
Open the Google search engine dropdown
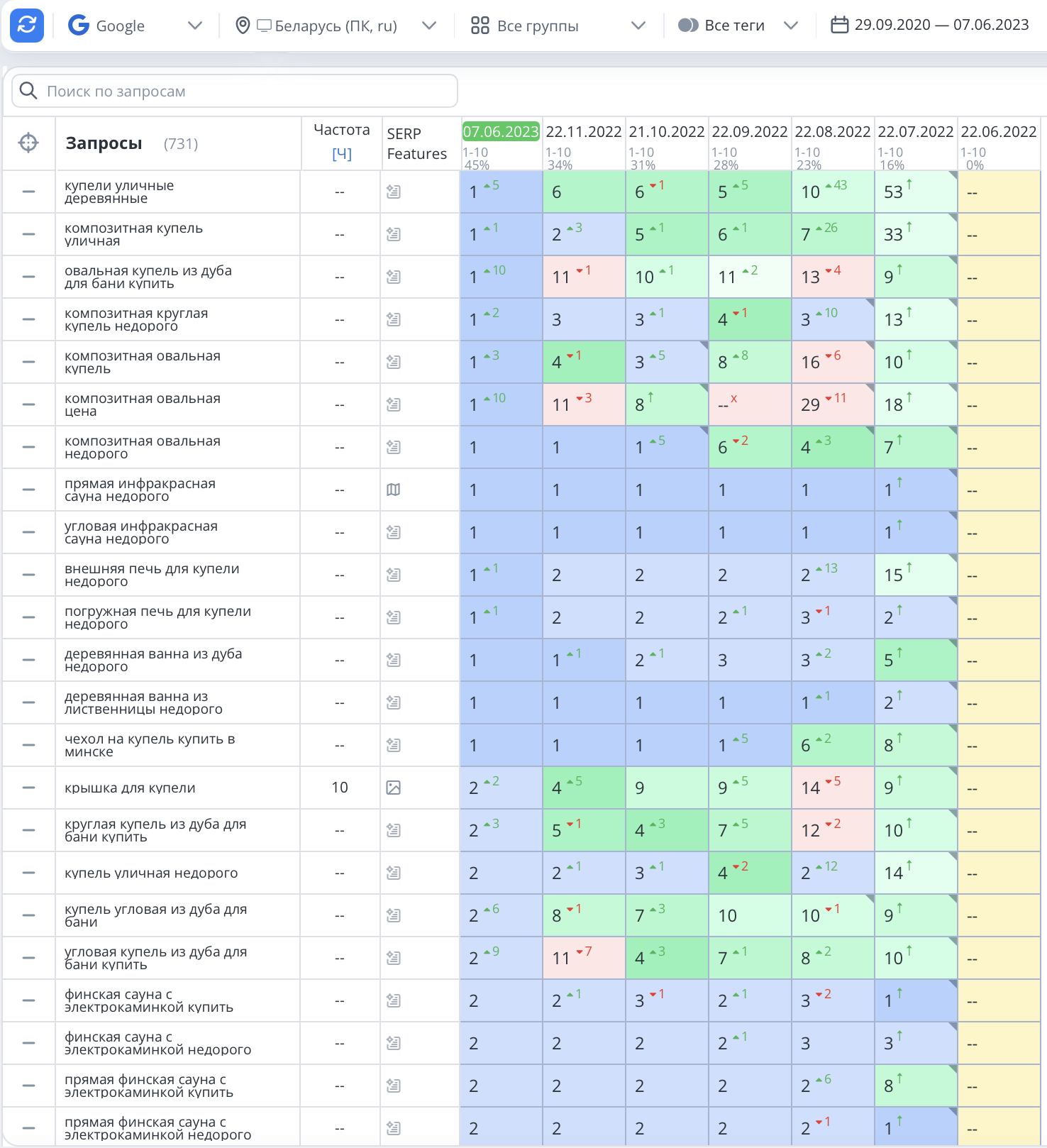(135, 26)
